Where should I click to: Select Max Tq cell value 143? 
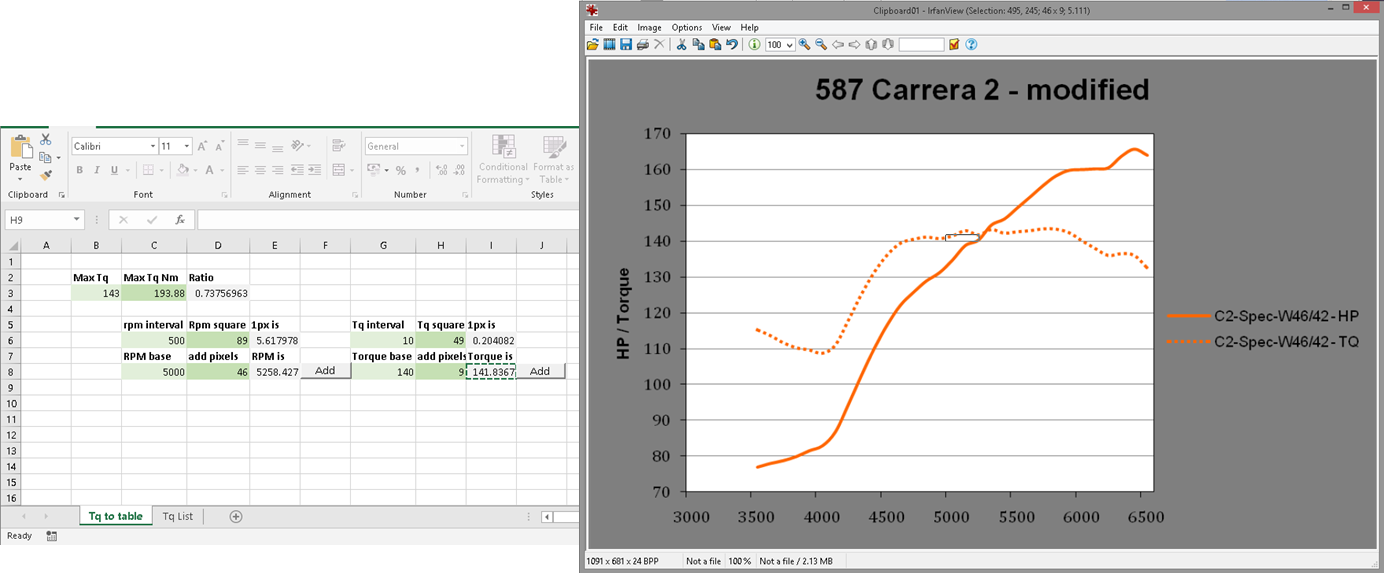96,293
